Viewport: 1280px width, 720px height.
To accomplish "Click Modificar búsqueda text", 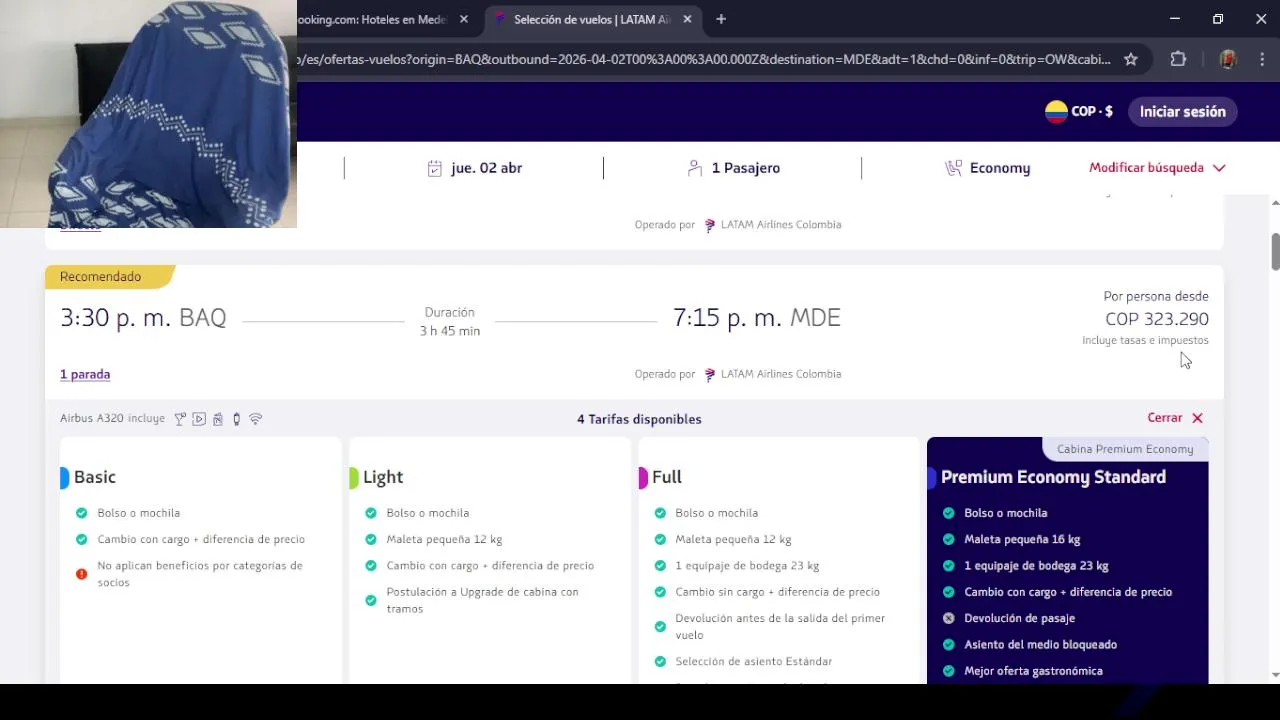I will (x=1146, y=168).
